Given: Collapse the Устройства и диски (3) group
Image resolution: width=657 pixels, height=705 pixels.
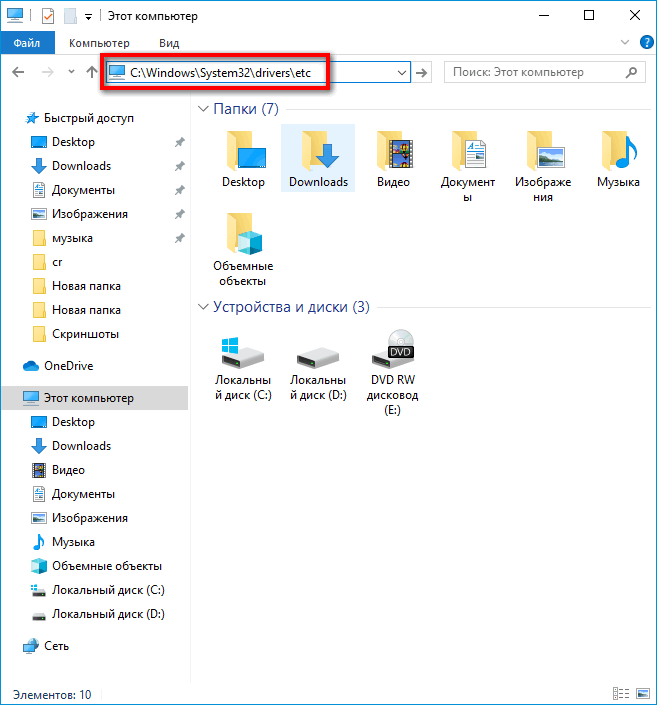Looking at the screenshot, I should [203, 307].
